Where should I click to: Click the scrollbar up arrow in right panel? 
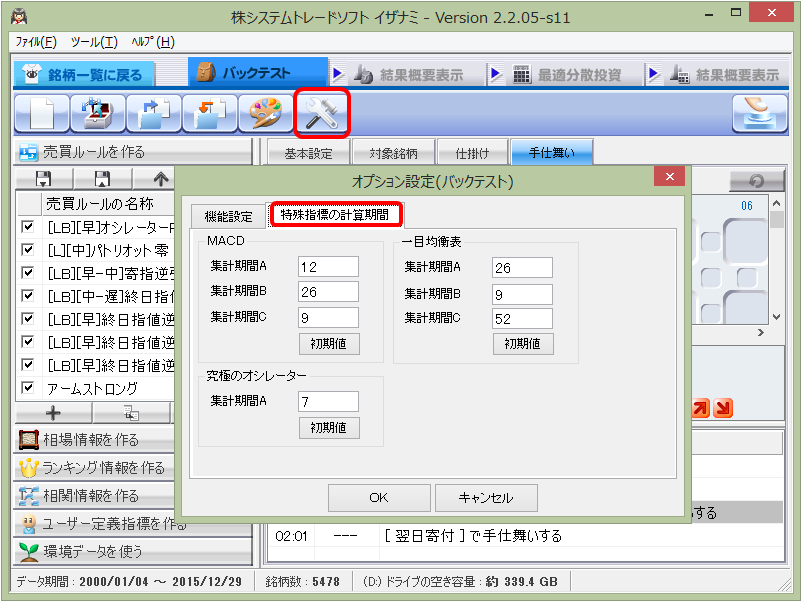pos(776,204)
